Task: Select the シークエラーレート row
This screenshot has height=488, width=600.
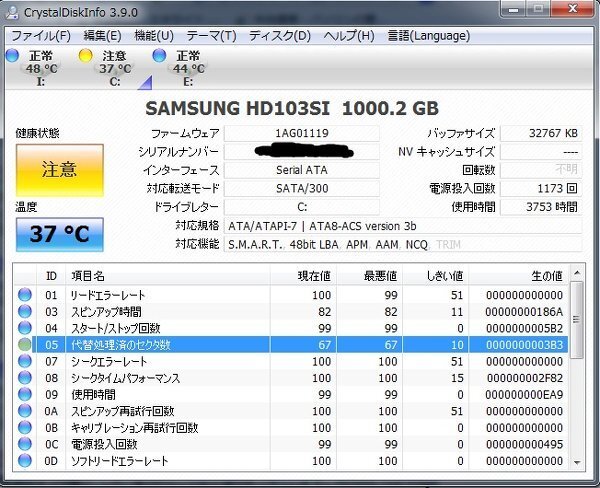Action: (291, 361)
